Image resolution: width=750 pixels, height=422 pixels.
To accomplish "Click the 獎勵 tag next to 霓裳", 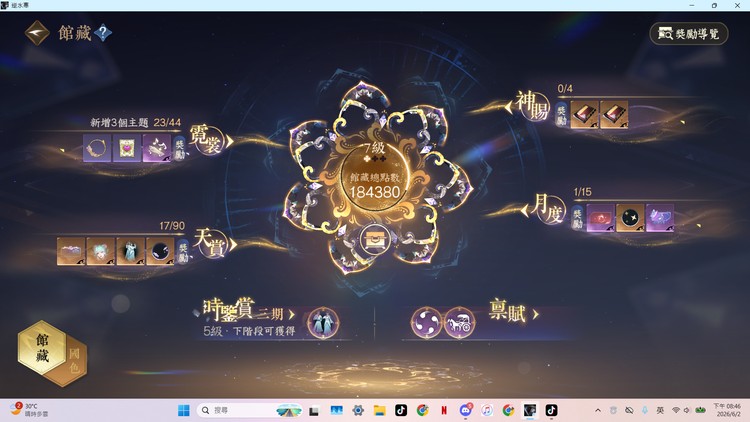I will (x=180, y=149).
